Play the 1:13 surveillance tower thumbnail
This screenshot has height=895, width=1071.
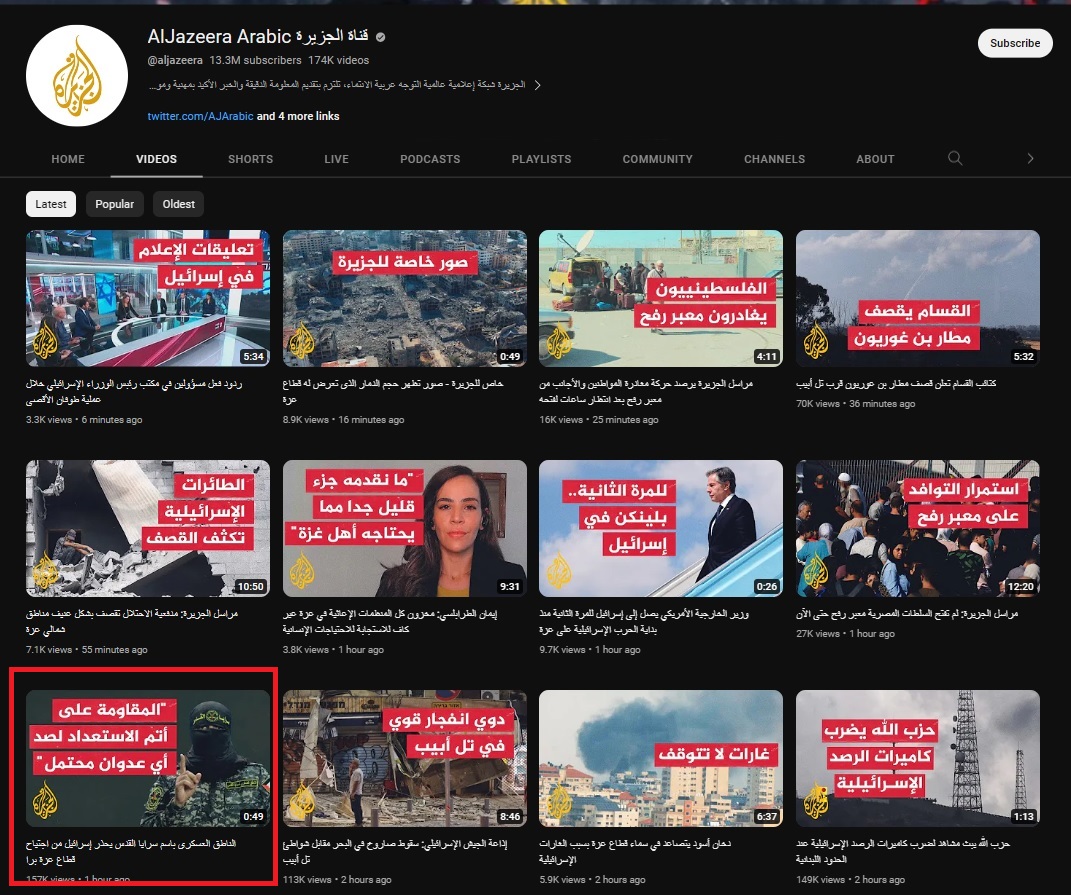coord(918,758)
